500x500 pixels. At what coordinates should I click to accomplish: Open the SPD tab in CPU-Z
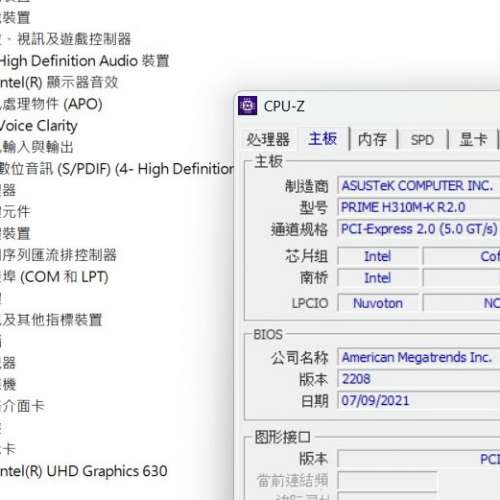[x=422, y=139]
